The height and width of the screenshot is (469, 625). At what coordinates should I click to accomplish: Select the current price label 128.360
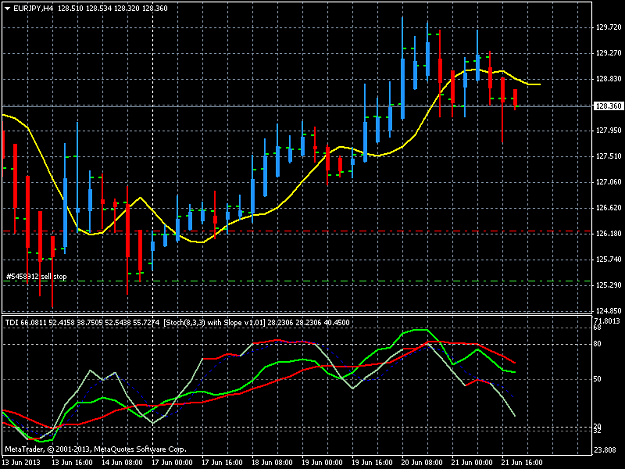608,106
